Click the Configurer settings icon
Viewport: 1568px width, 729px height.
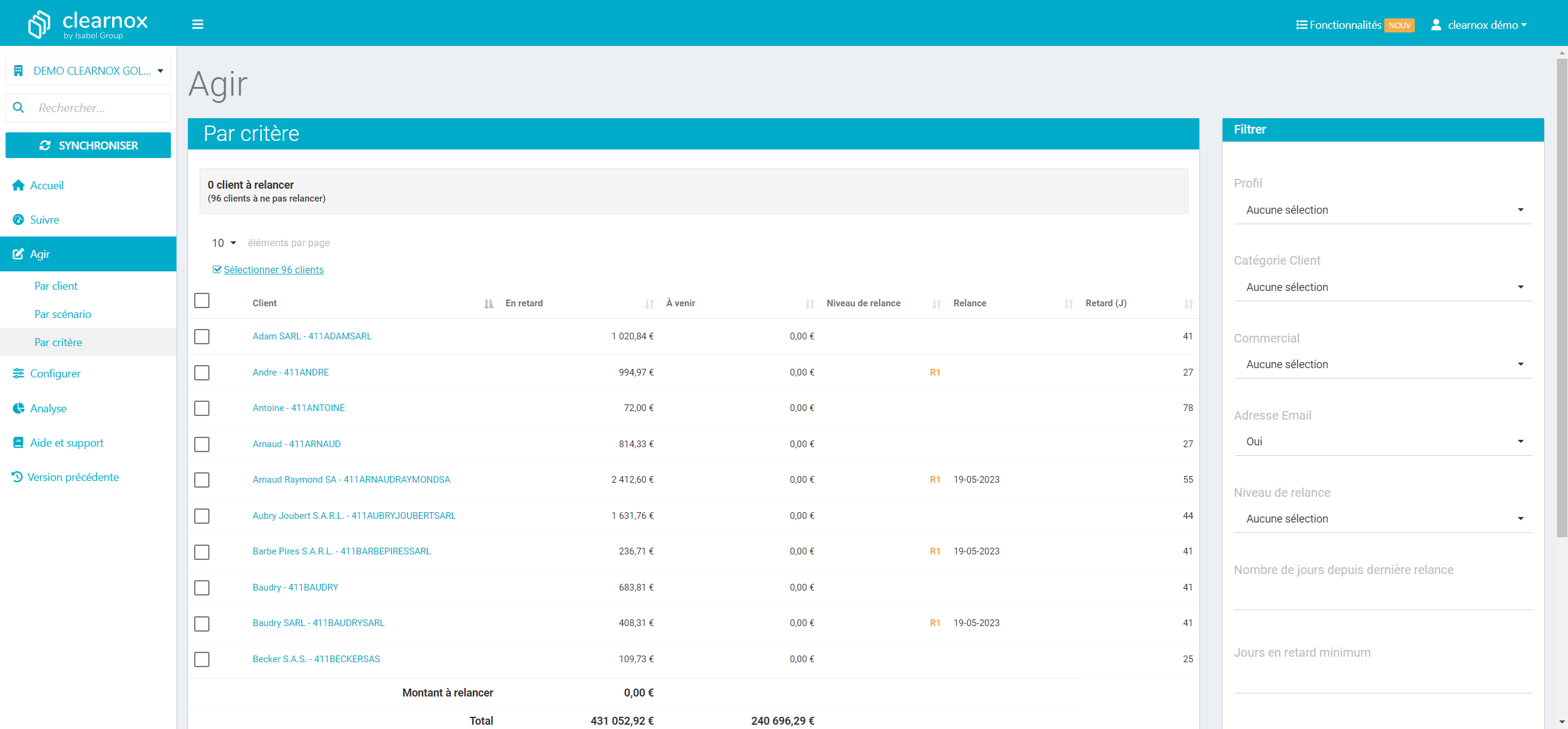(18, 373)
